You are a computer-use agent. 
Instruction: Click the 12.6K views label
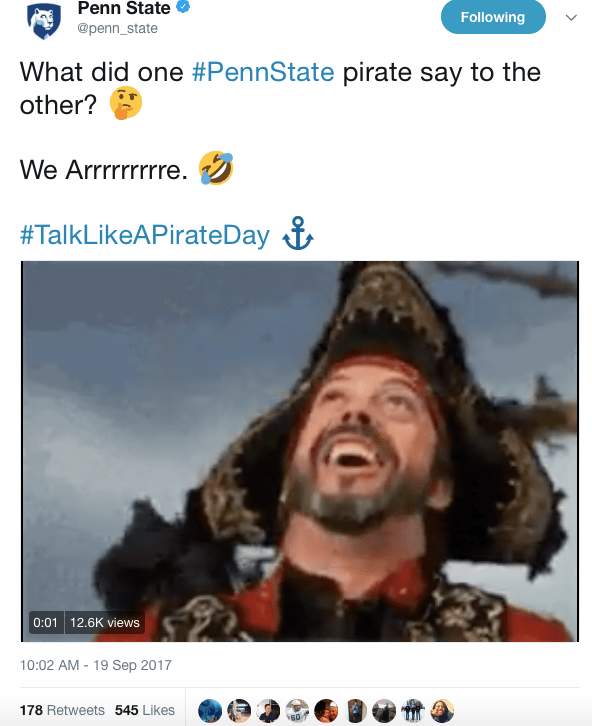pyautogui.click(x=105, y=622)
